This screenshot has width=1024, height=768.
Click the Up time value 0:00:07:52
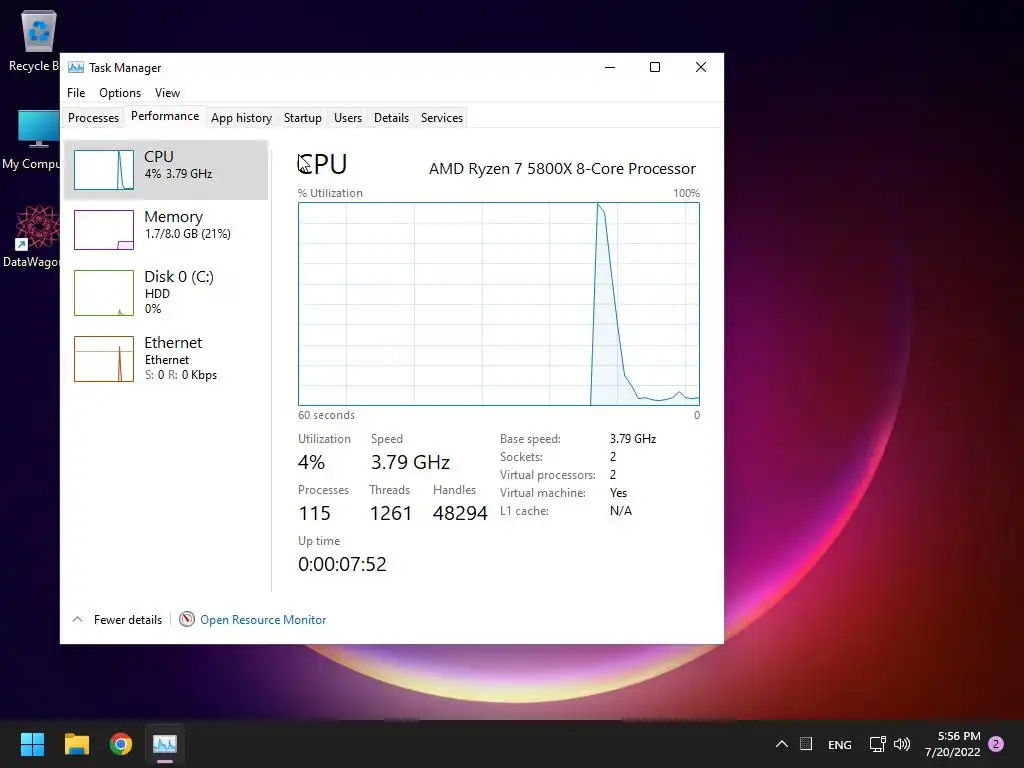coord(342,564)
